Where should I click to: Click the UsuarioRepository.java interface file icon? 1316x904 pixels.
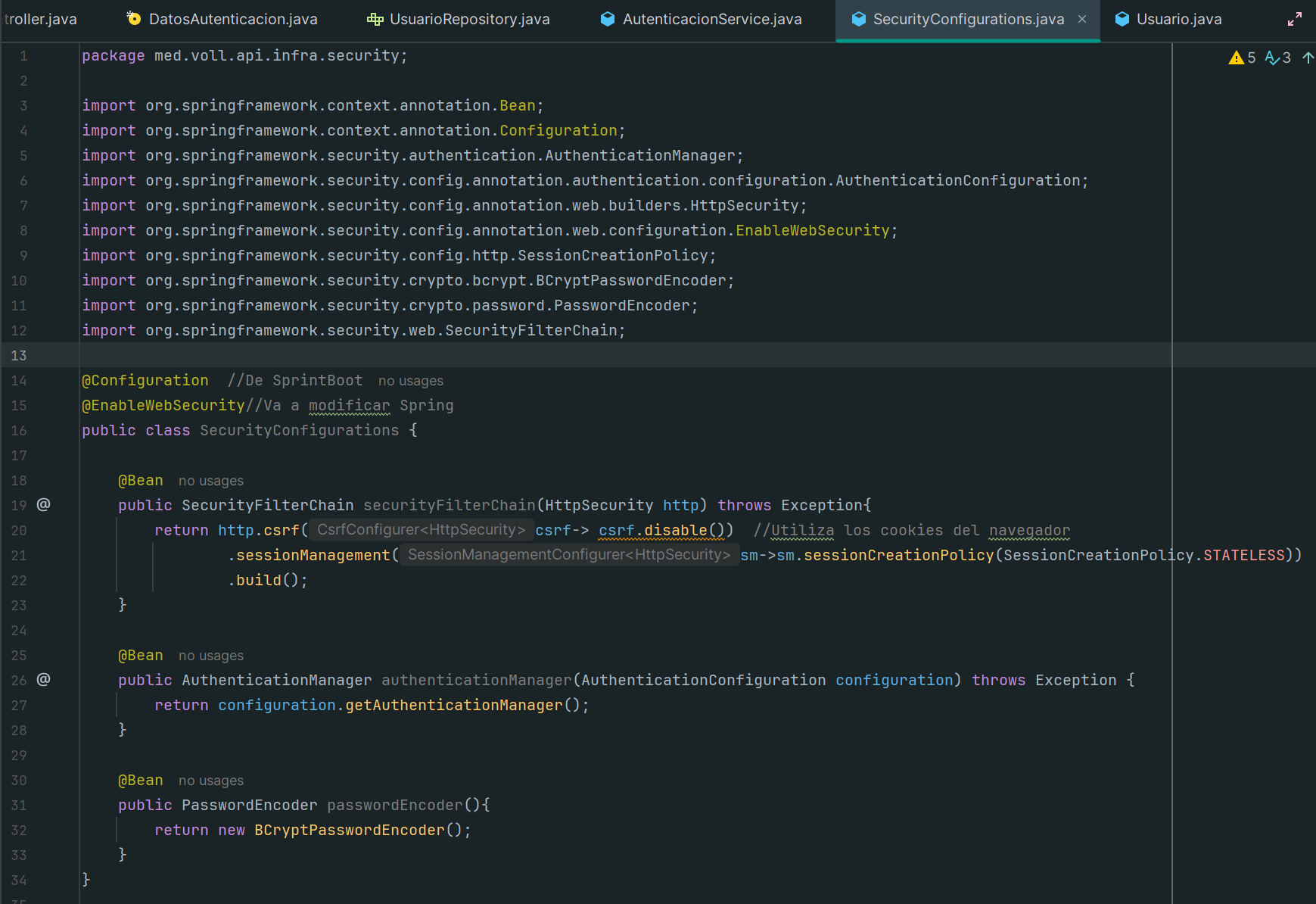(375, 19)
